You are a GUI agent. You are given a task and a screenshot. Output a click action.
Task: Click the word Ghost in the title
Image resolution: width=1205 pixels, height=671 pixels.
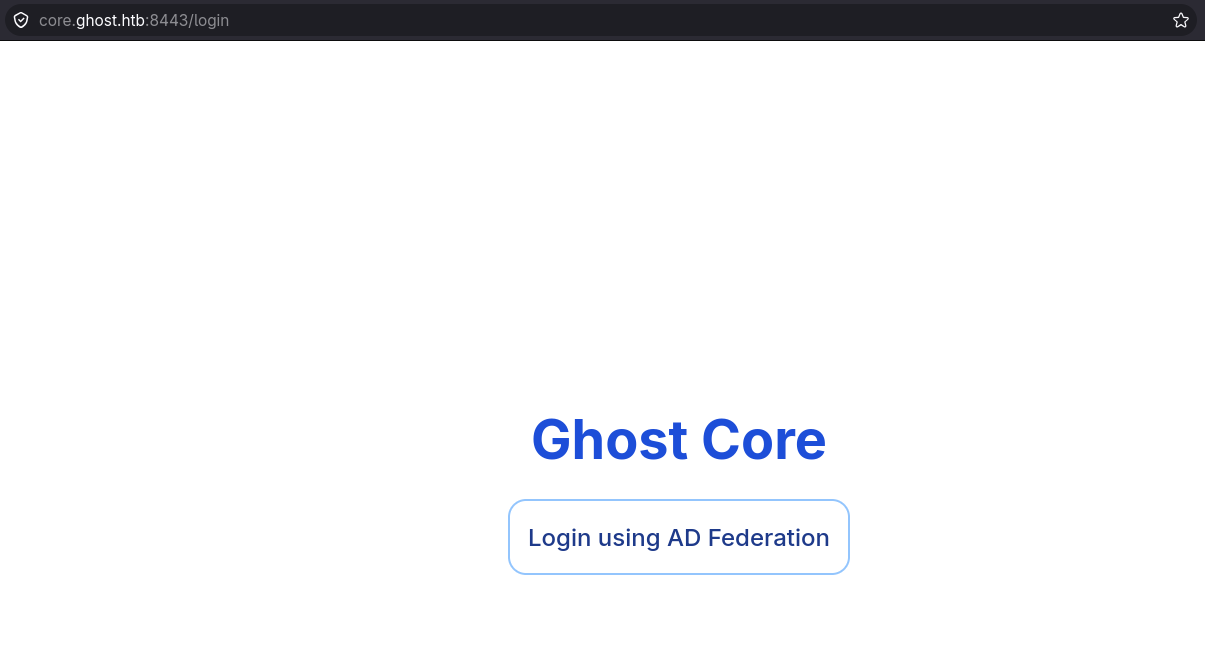[609, 439]
